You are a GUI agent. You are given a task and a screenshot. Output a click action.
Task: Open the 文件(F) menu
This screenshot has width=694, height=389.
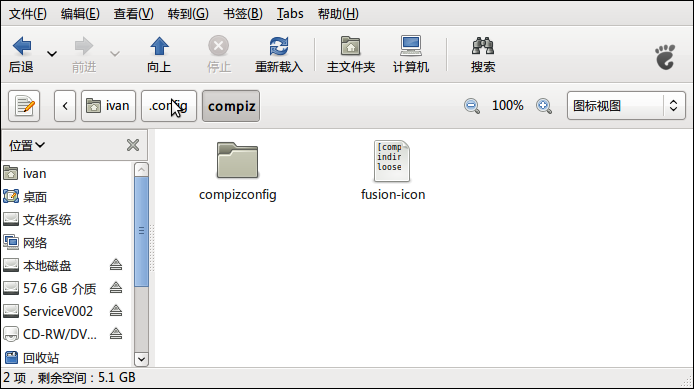(27, 14)
